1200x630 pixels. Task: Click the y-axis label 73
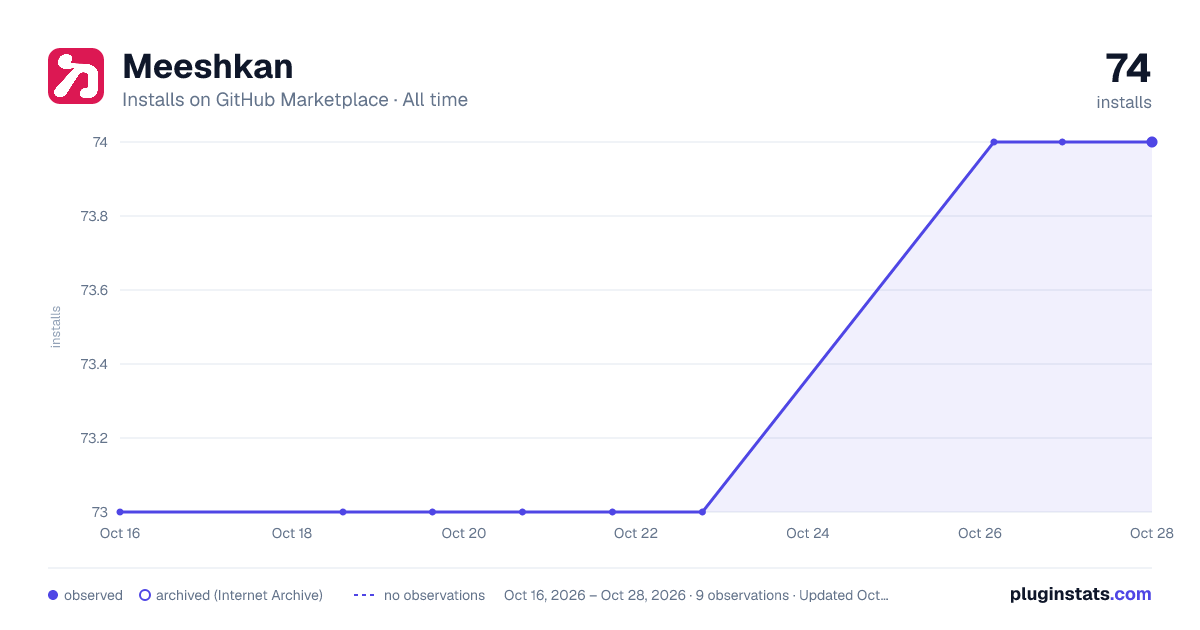point(100,512)
